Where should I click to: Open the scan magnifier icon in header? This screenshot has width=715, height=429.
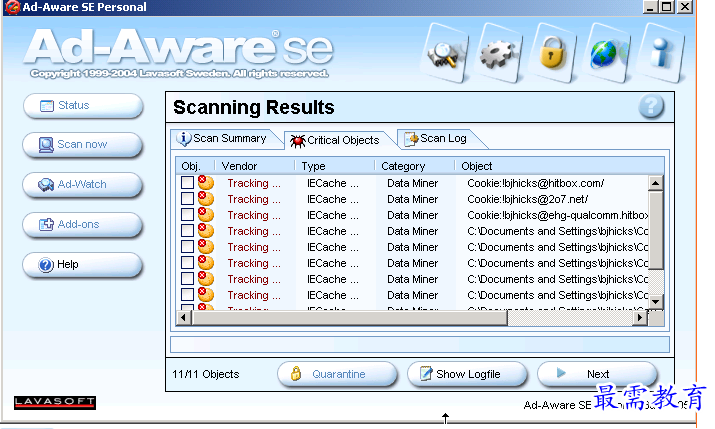[443, 54]
